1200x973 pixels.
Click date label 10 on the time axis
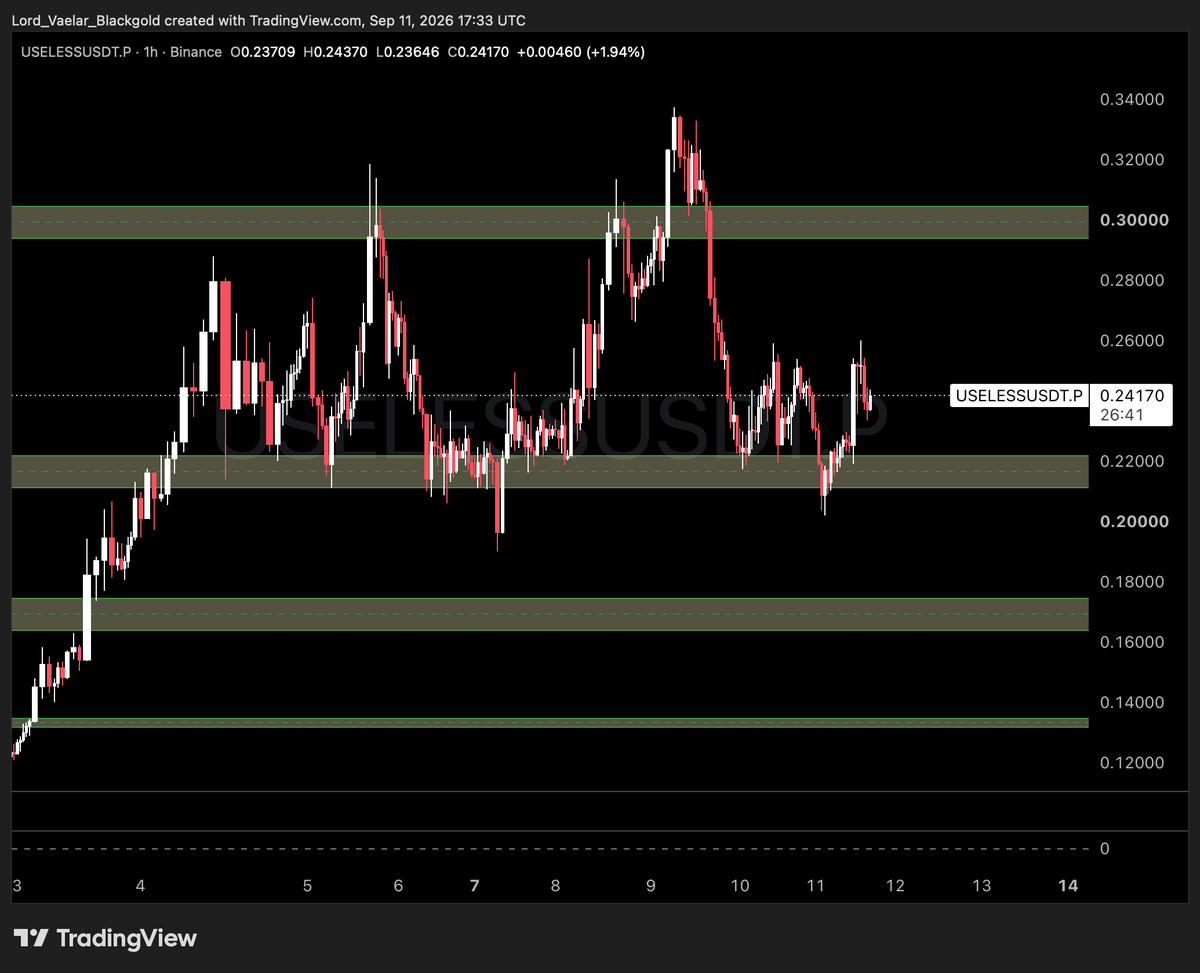point(740,886)
